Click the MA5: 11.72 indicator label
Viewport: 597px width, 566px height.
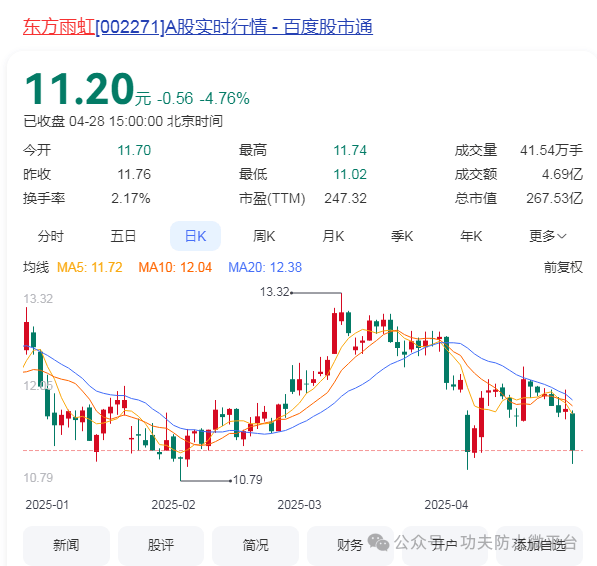coord(89,267)
